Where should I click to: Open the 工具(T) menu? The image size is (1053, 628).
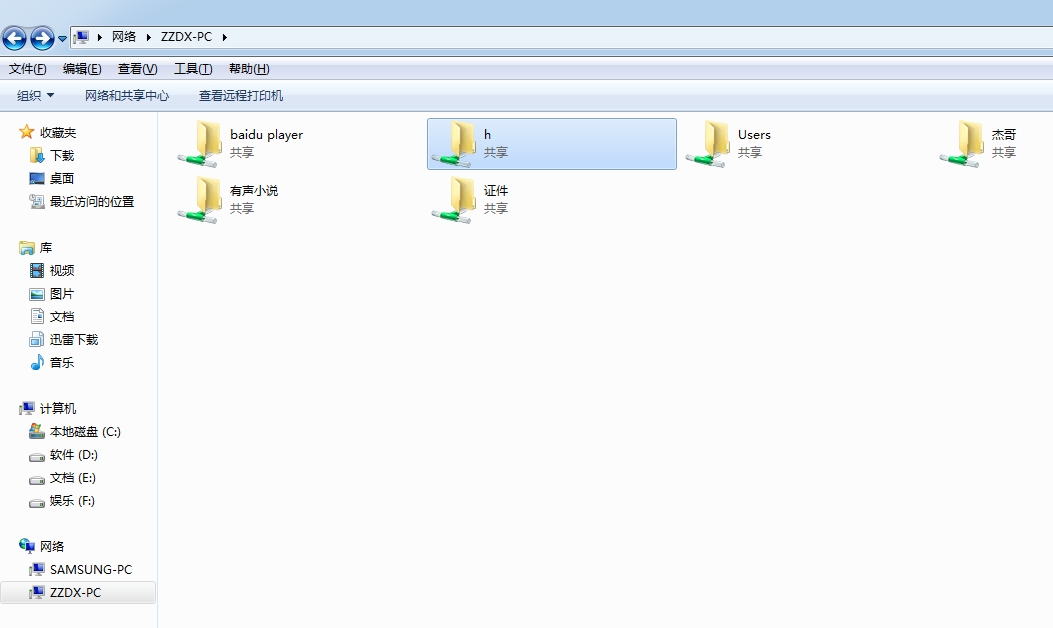point(193,69)
